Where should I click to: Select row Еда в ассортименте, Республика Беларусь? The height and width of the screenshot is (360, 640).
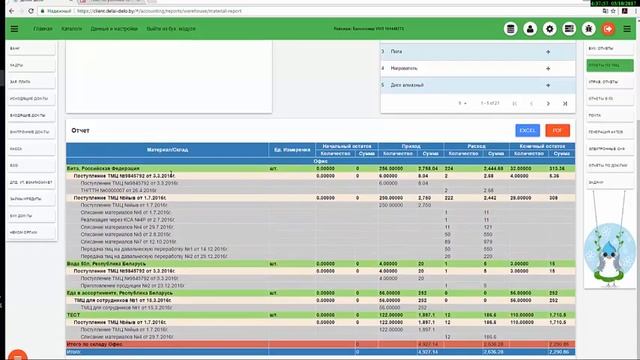click(x=320, y=293)
